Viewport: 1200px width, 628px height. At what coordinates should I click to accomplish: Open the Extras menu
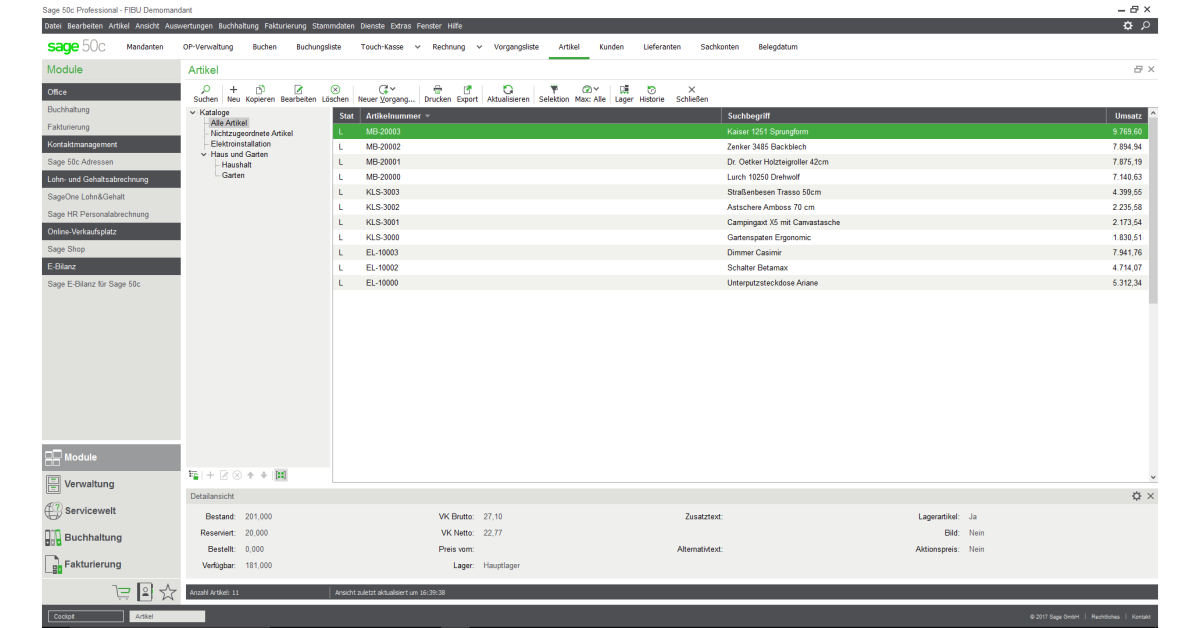400,25
